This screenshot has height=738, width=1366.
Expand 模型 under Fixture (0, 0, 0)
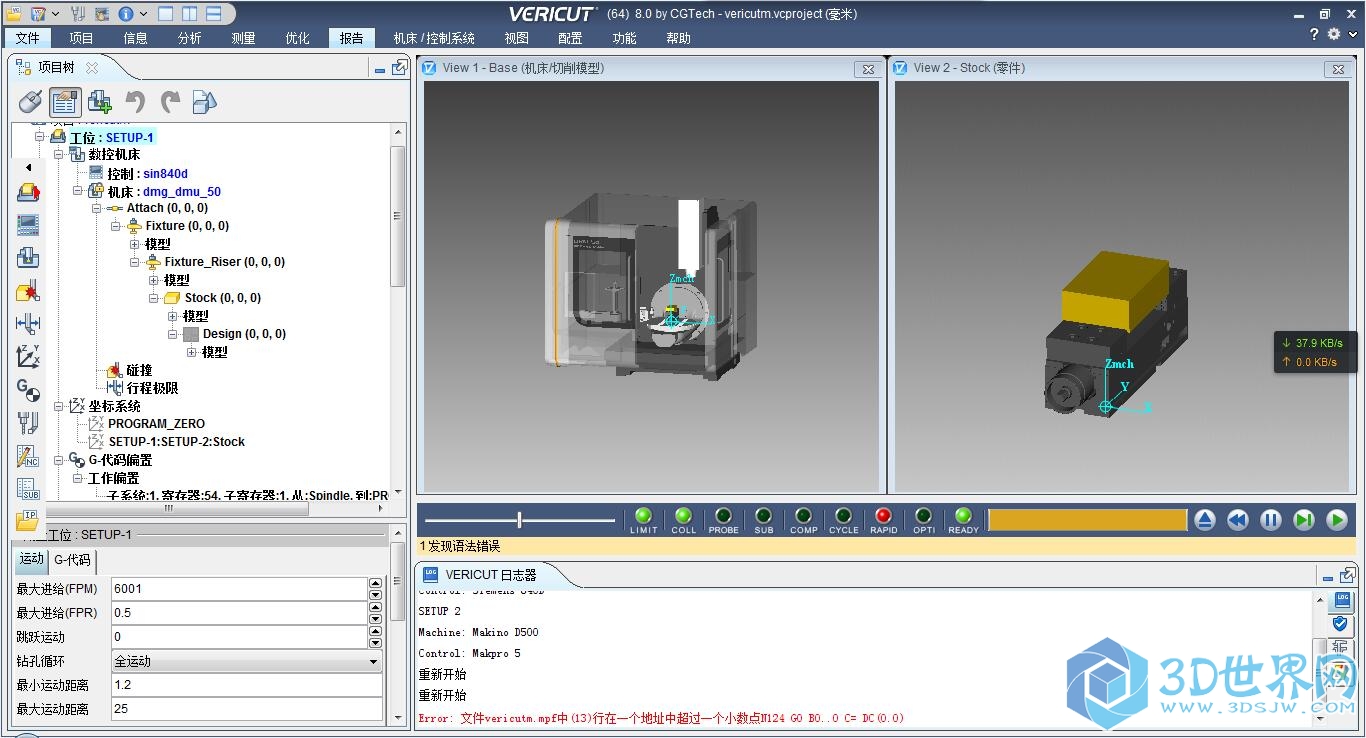tap(135, 244)
